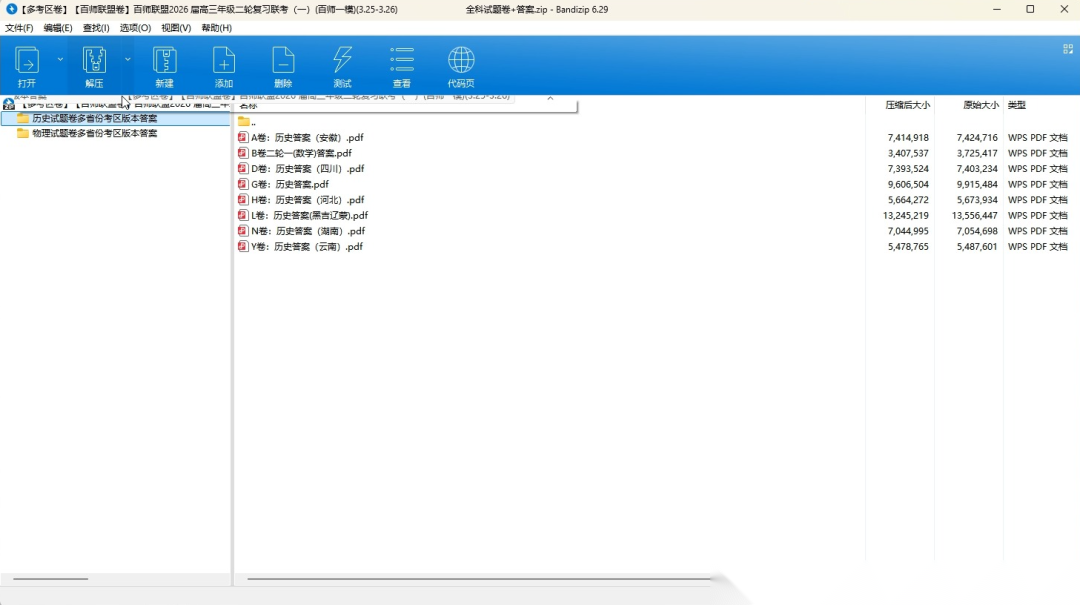Click the Test archive (测试) icon
Viewport: 1080px width, 605px height.
(342, 60)
